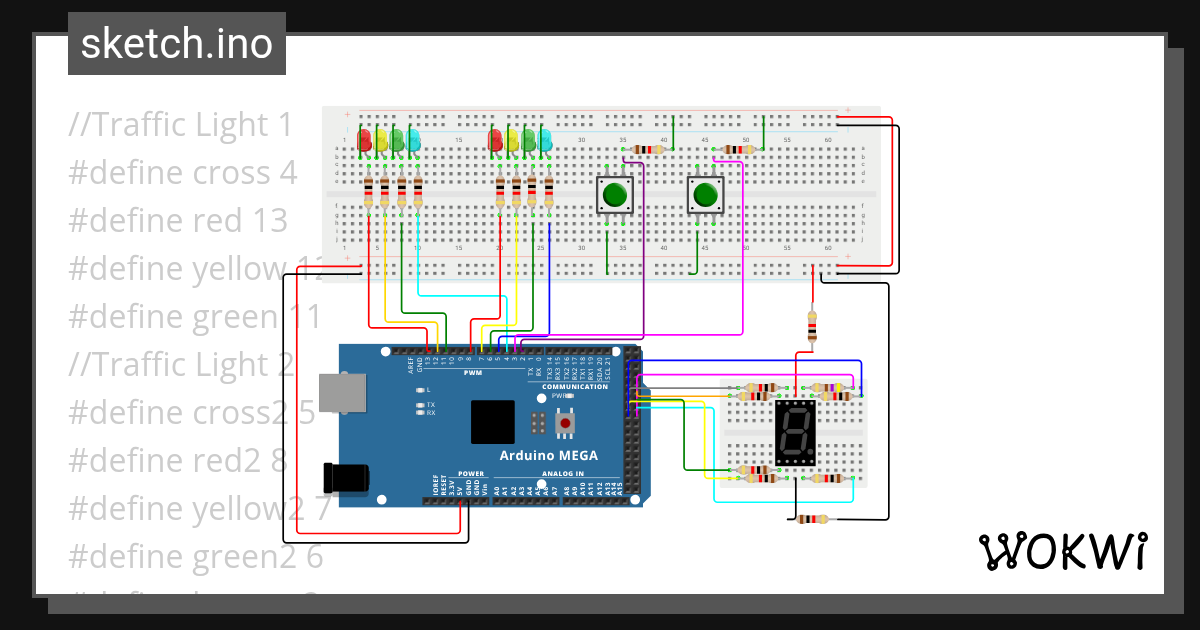Switch to the sketch.ino tab

click(176, 43)
